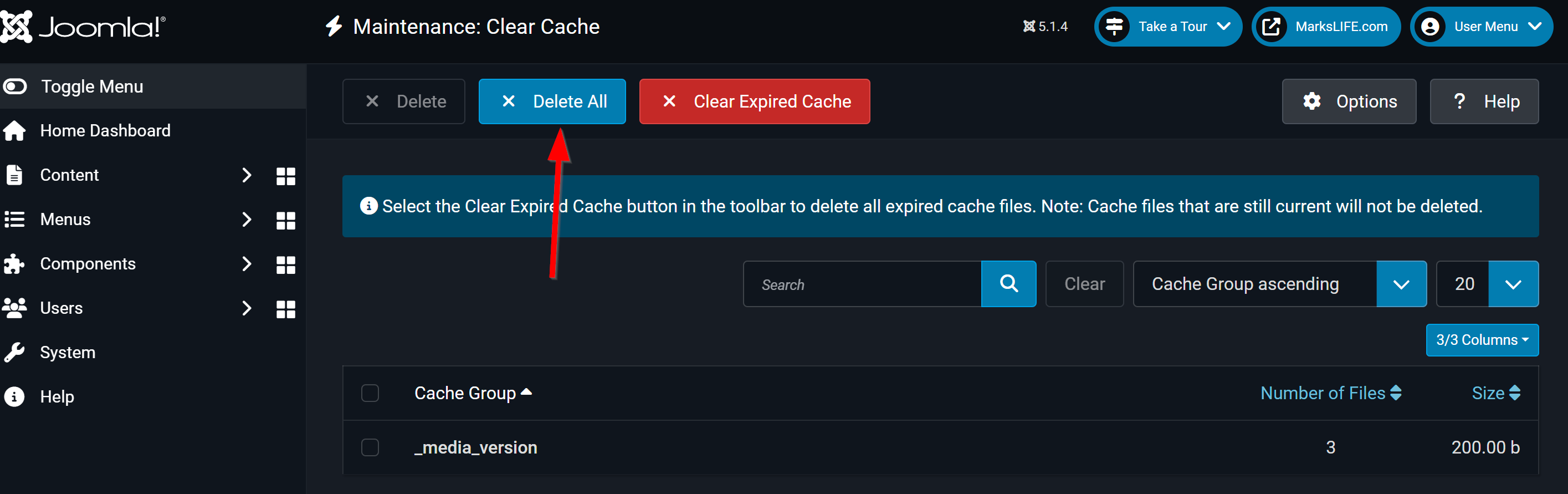This screenshot has height=494, width=1568.
Task: Click the Delete All button
Action: [552, 101]
